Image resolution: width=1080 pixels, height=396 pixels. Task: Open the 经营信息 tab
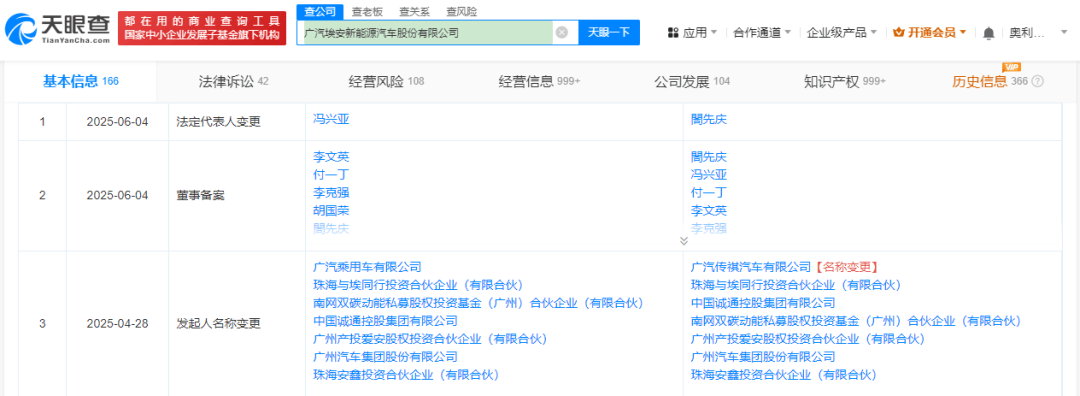click(x=539, y=81)
